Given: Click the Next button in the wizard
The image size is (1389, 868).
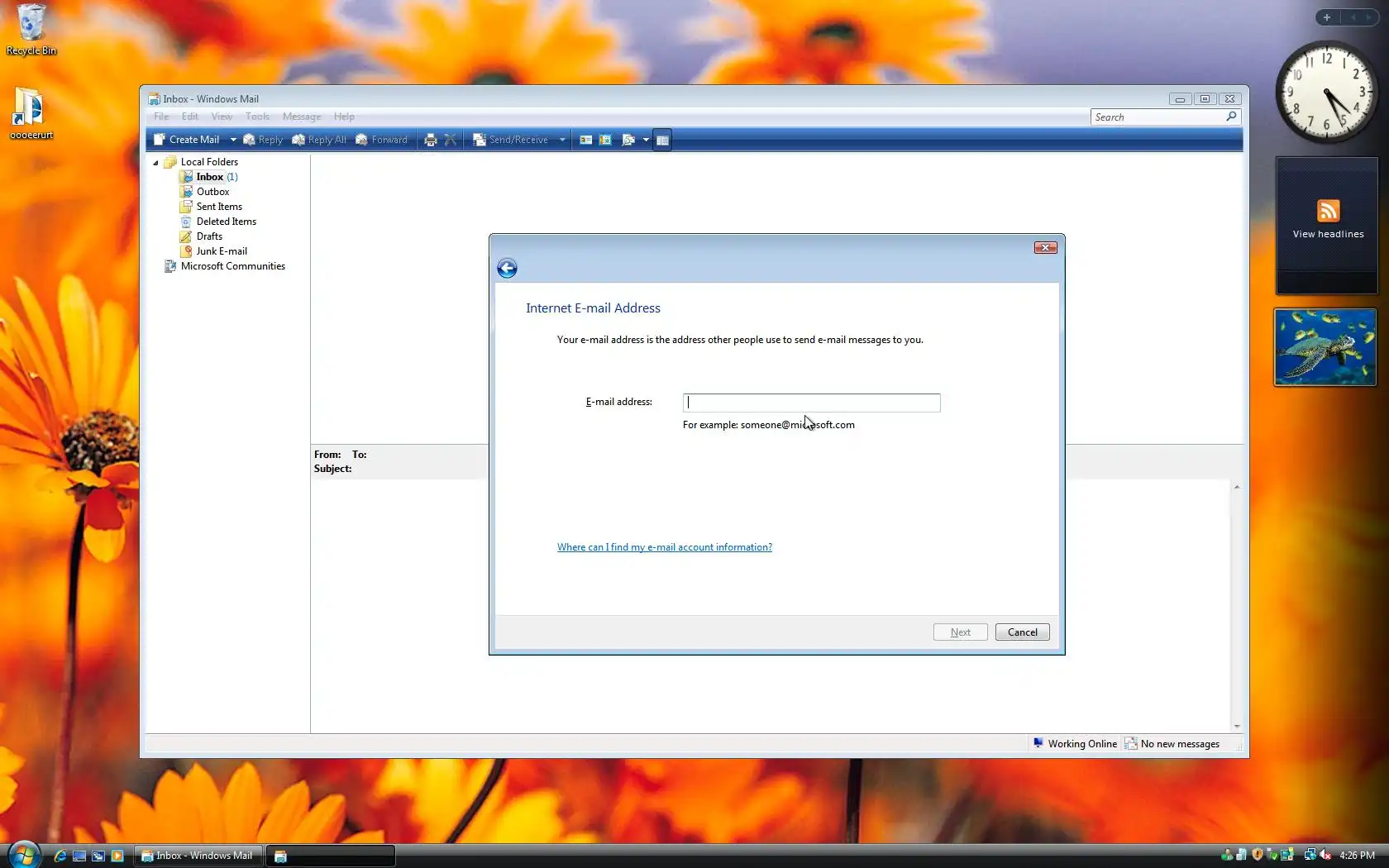Looking at the screenshot, I should [x=961, y=632].
